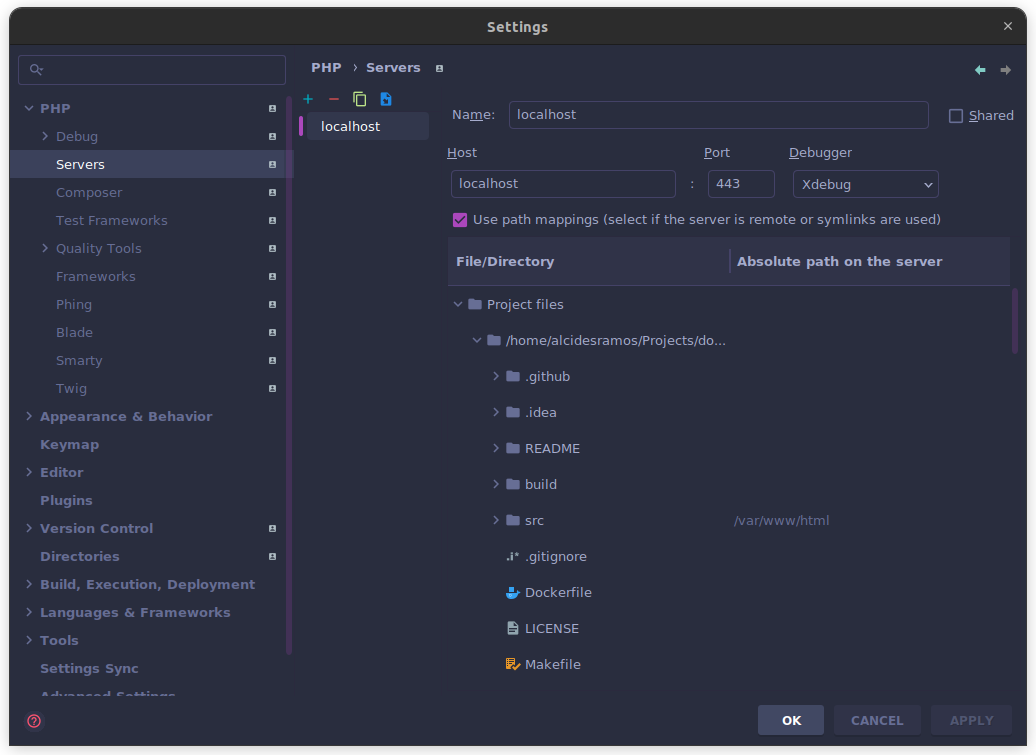Click the Makefile file icon
Screen dimensions: 1036x755
coord(513,665)
